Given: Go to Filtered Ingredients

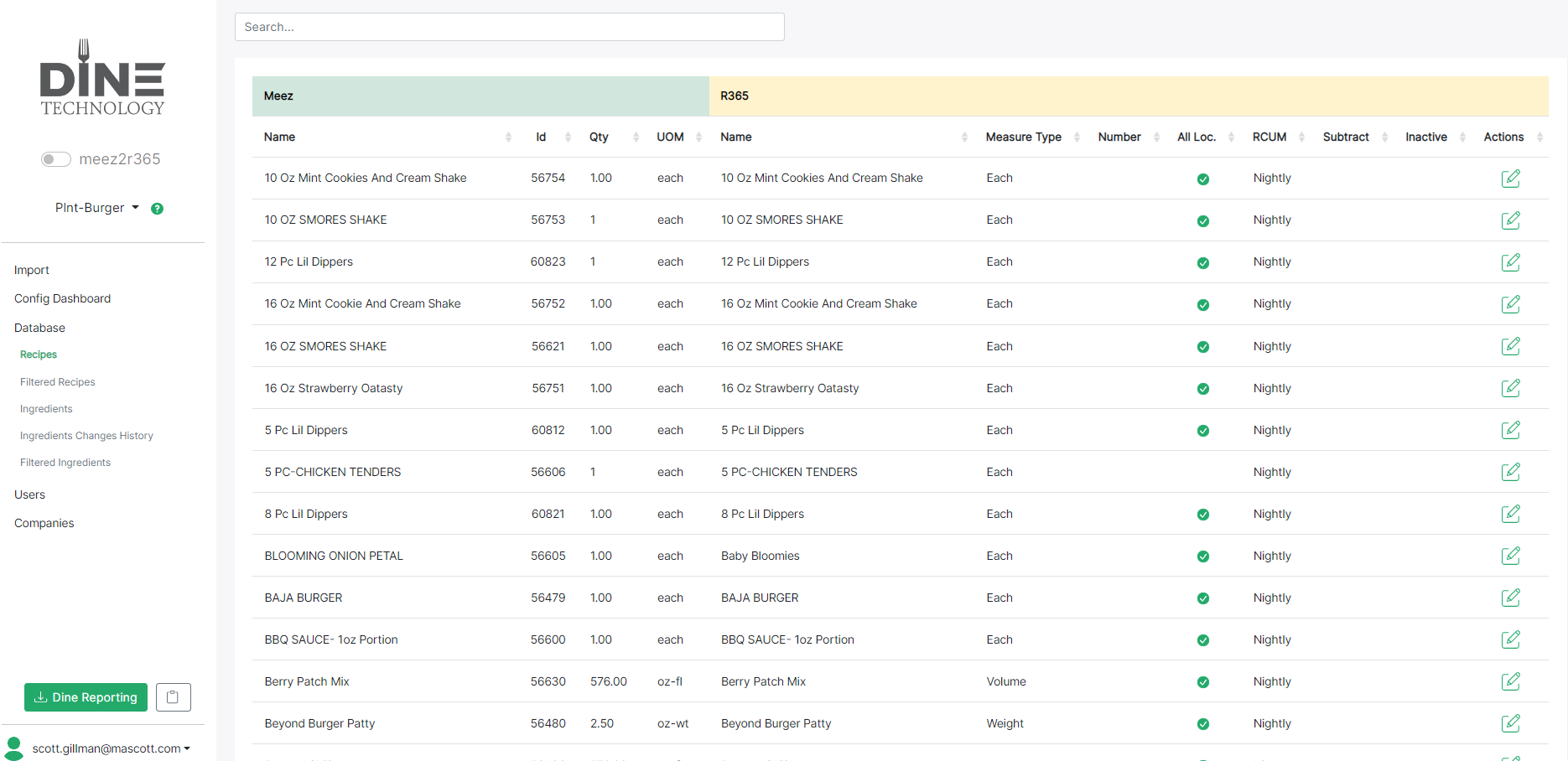Looking at the screenshot, I should coord(65,463).
